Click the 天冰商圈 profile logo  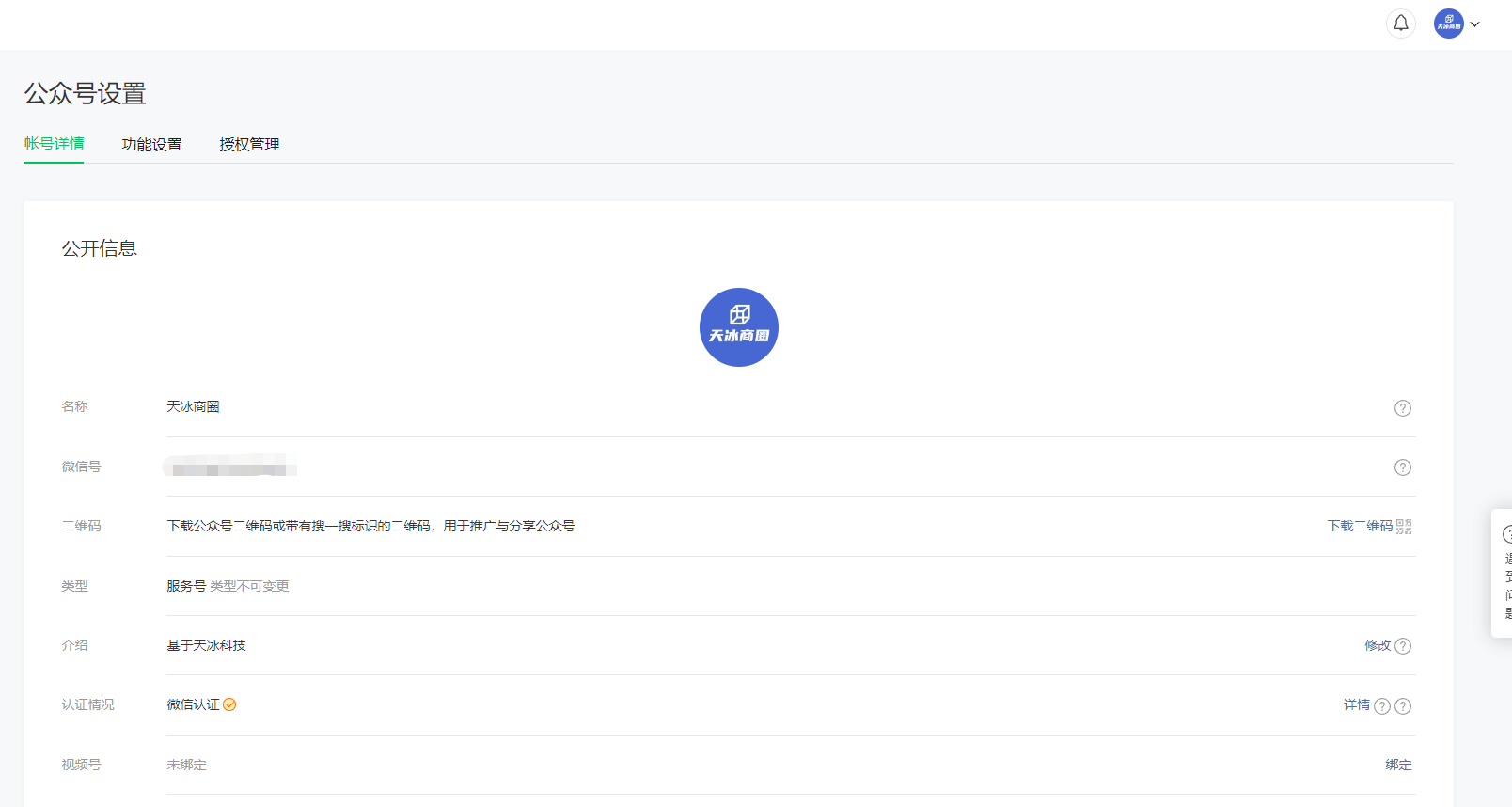739,327
